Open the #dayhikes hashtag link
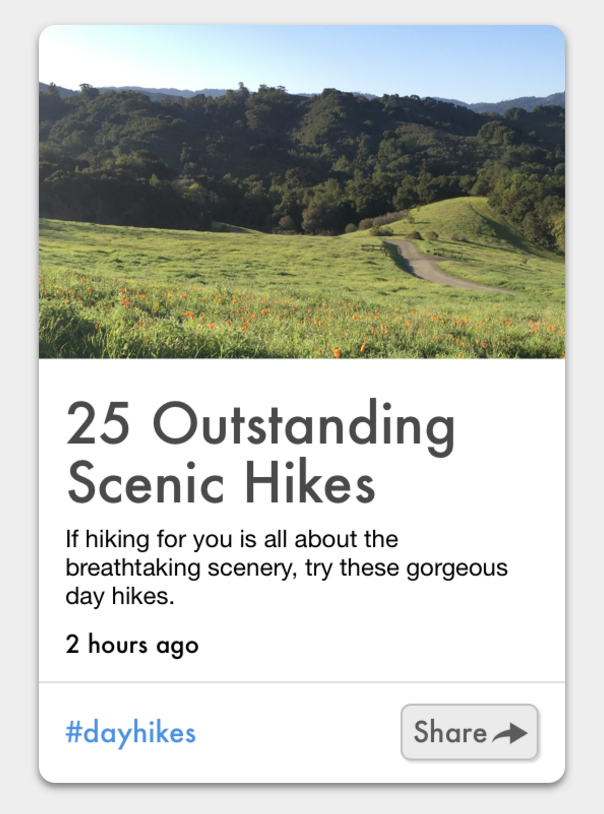The width and height of the screenshot is (604, 814). click(131, 733)
